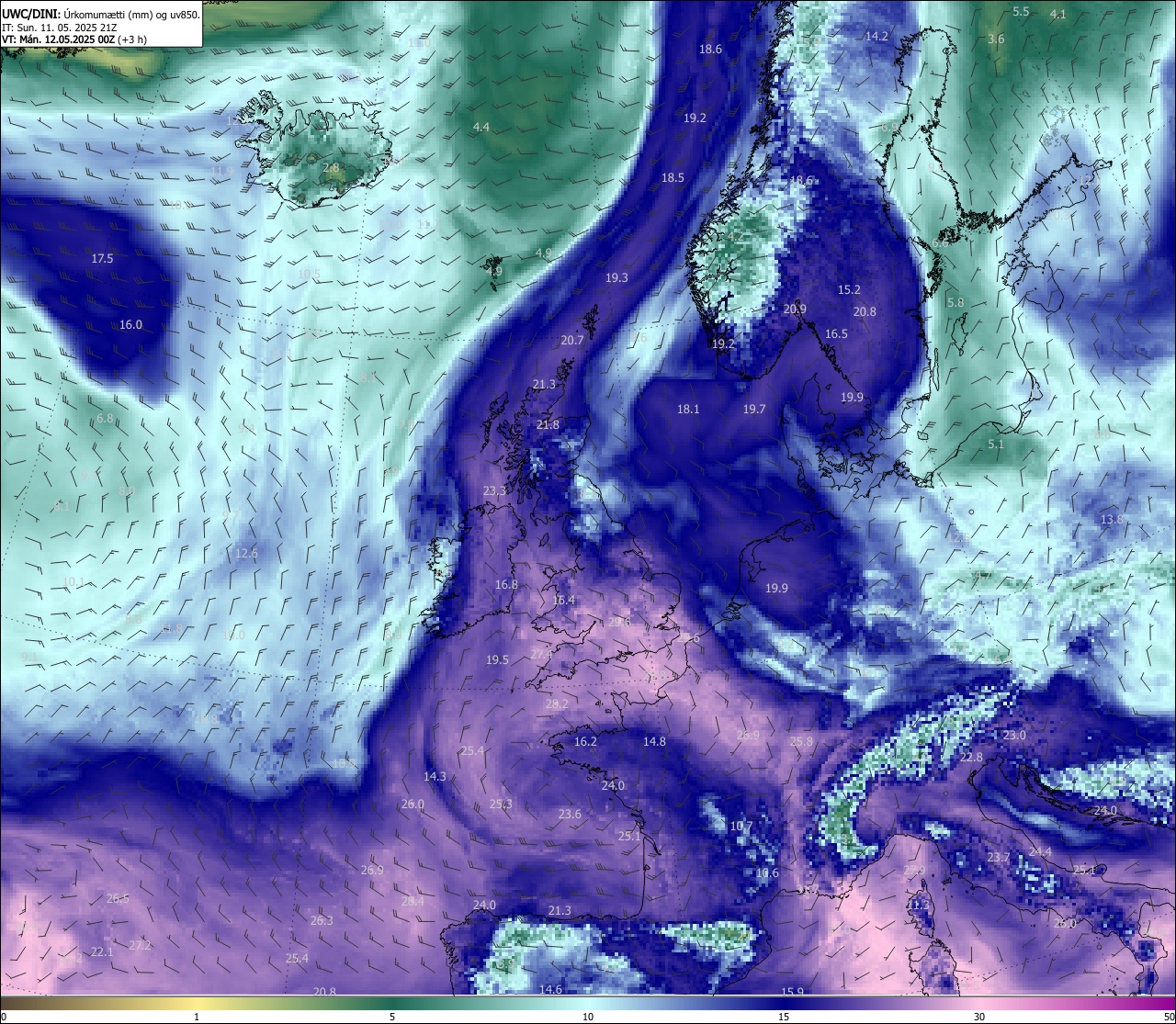The height and width of the screenshot is (1024, 1176).
Task: Select the 14.8 value over northern France
Action: click(x=654, y=742)
